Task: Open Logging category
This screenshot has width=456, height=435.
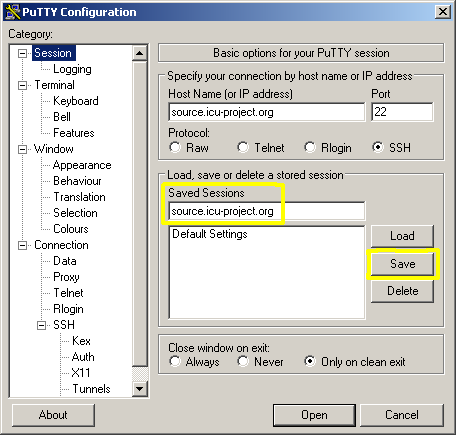Action: point(72,69)
